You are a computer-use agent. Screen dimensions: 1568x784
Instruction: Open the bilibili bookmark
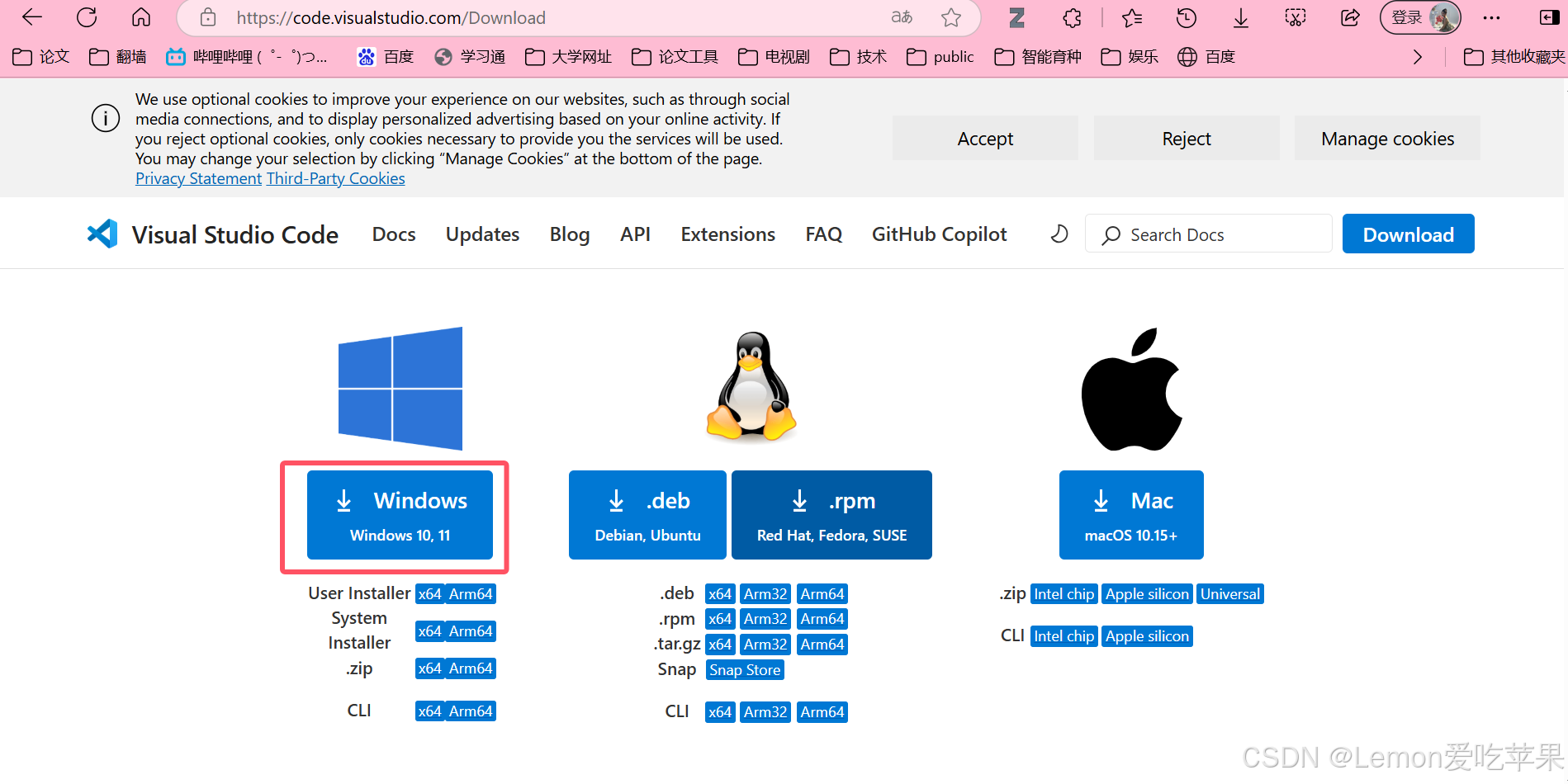(247, 56)
